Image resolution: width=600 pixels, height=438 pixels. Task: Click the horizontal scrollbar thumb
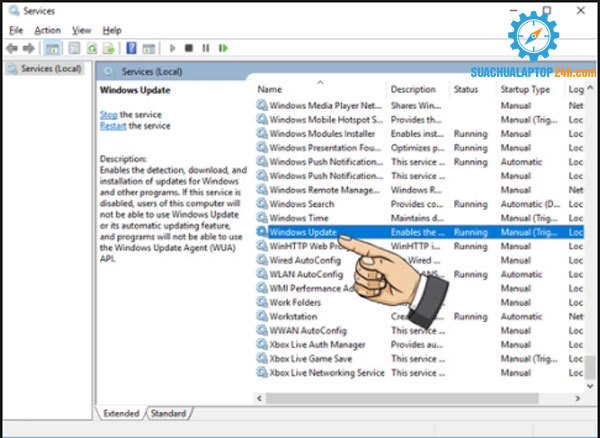tap(402, 399)
